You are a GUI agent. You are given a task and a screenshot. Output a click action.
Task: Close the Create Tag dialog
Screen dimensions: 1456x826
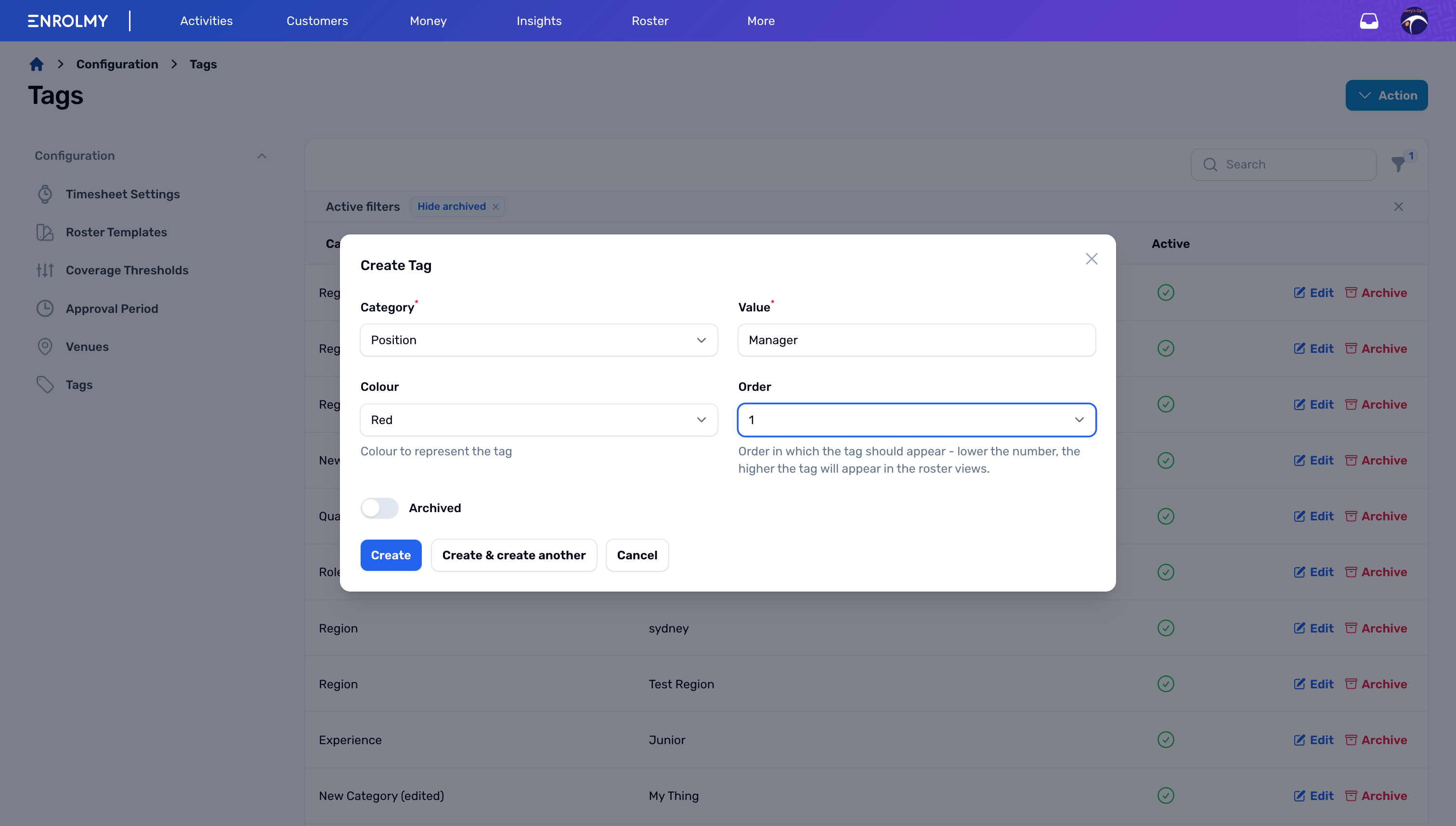1091,258
